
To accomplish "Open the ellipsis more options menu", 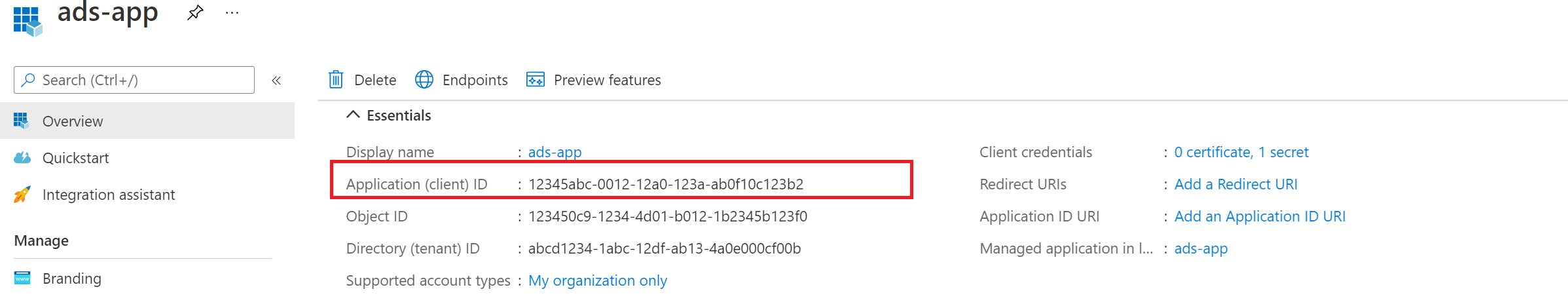I will (232, 13).
